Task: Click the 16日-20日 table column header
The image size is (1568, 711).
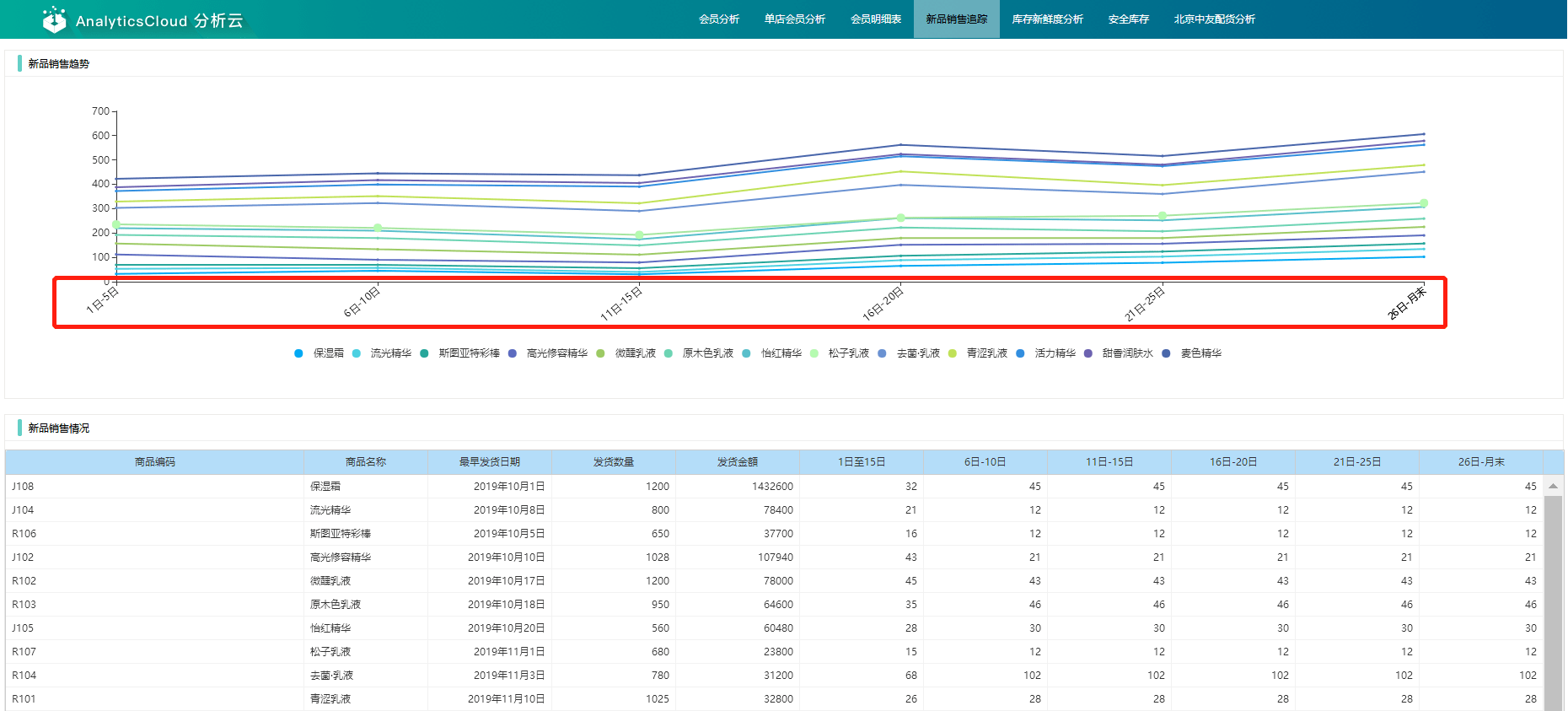Action: [x=1233, y=462]
